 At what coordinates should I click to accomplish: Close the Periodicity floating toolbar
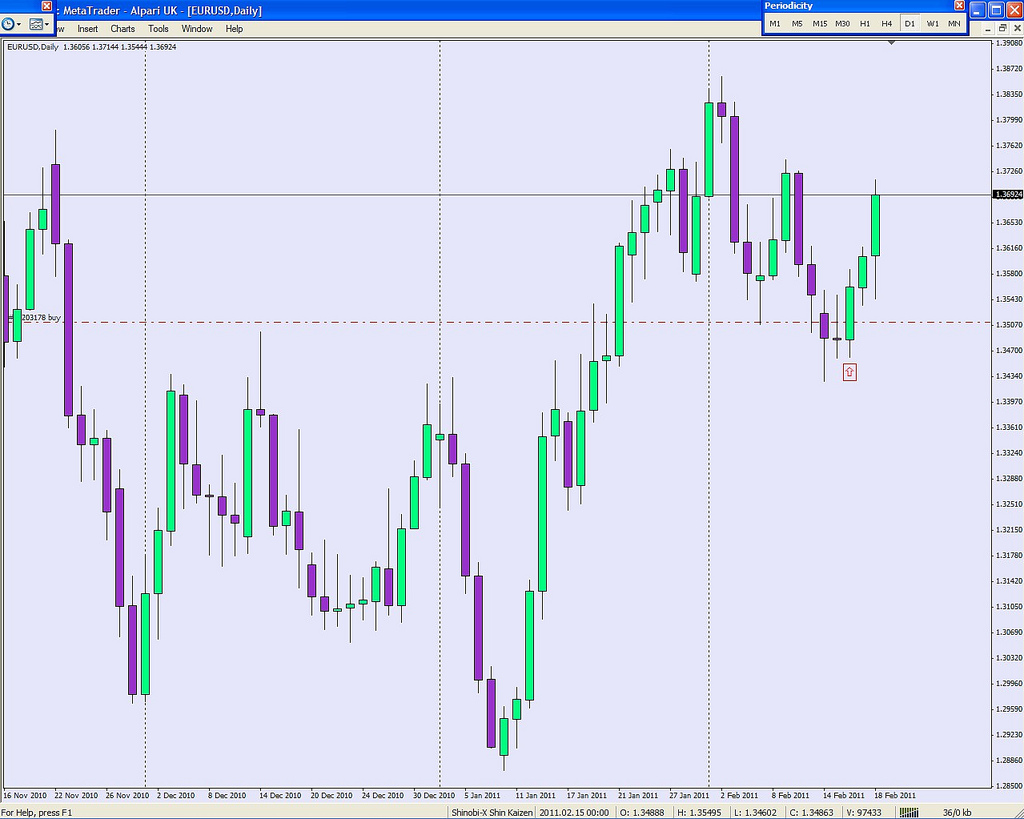959,5
